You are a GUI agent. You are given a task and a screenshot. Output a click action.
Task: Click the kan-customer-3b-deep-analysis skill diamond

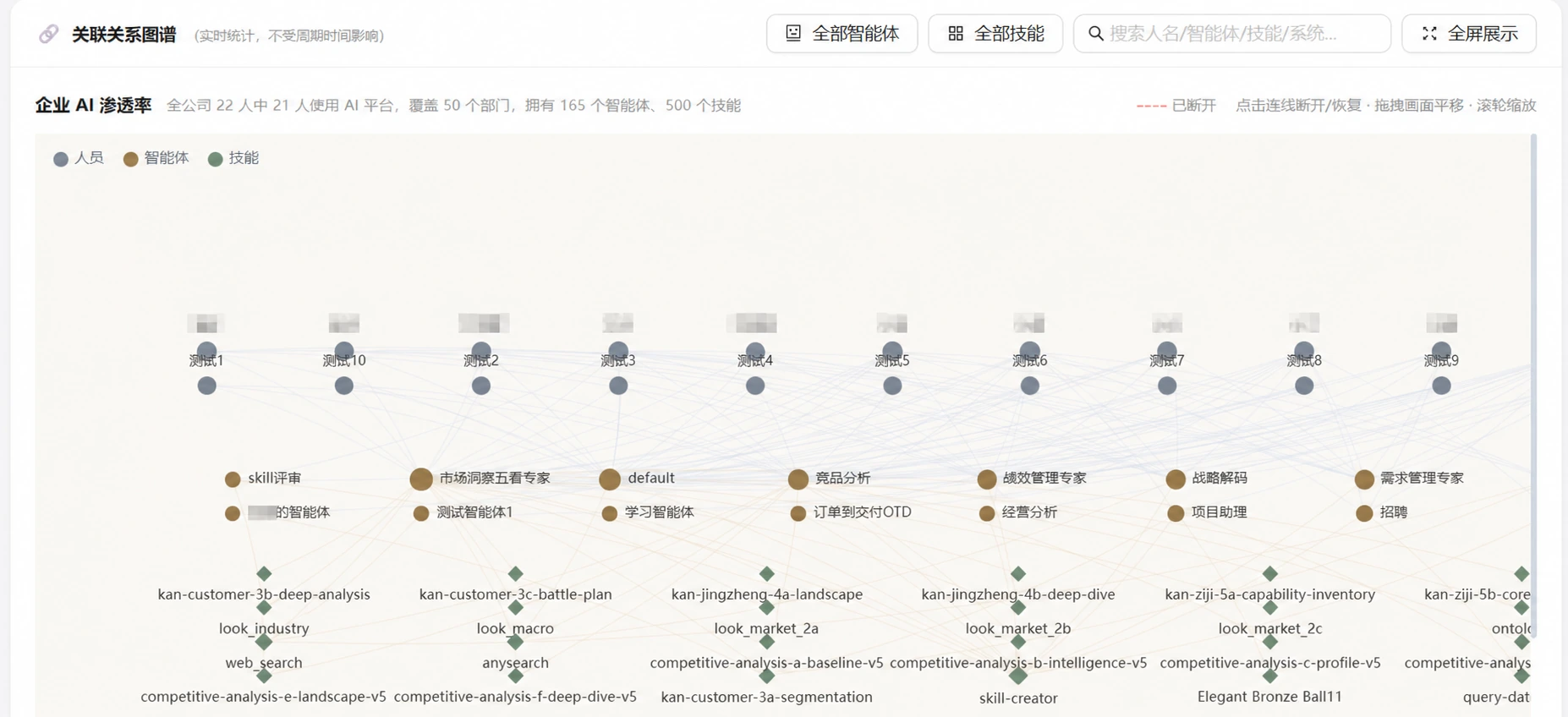[x=264, y=573]
